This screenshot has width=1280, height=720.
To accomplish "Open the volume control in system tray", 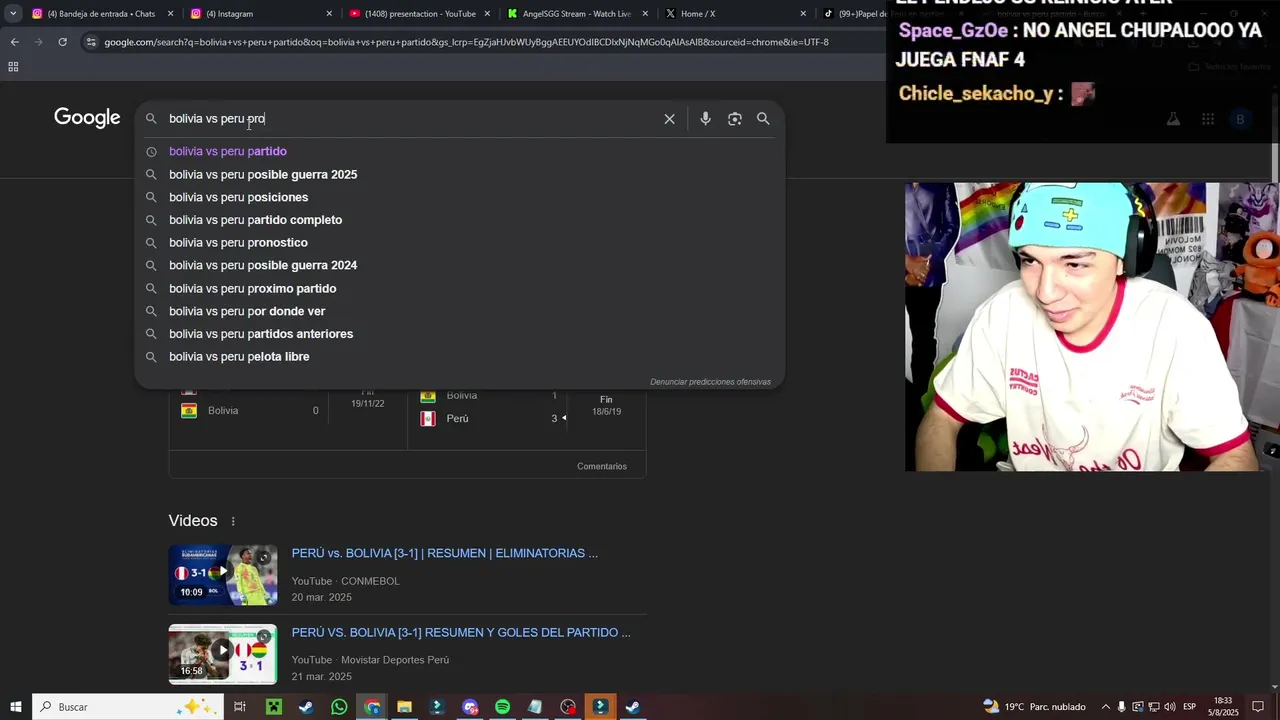I will point(1170,707).
